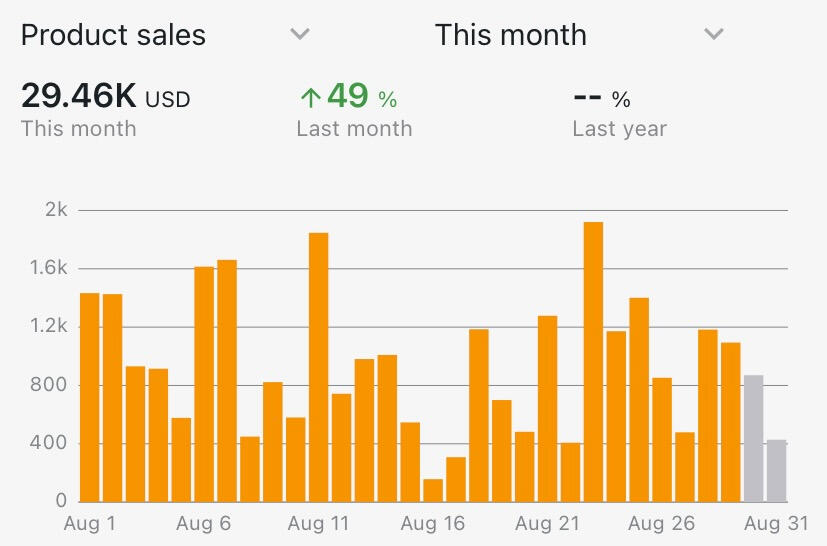Select the orange bar above Aug 21 label
The width and height of the screenshot is (827, 546).
click(547, 408)
